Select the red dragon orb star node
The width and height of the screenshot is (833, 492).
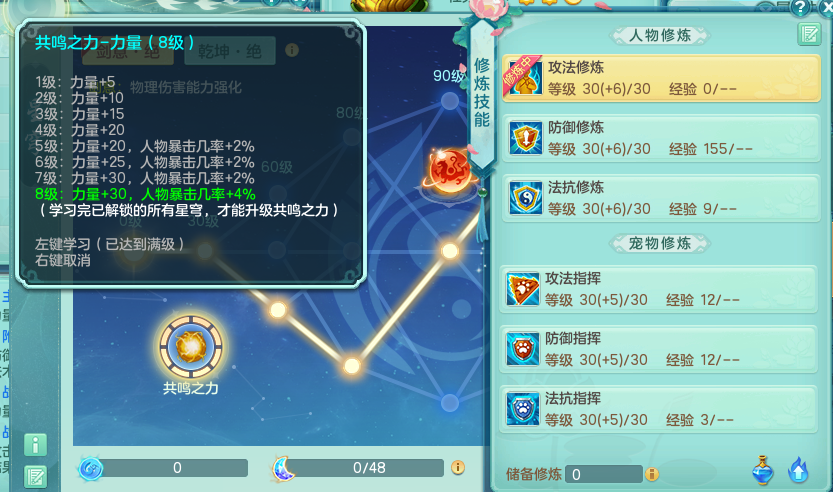tap(449, 171)
